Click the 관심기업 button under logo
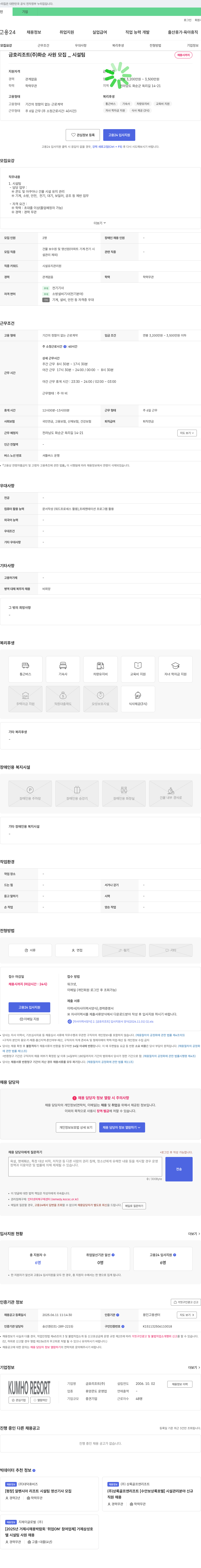The height and width of the screenshot is (1568, 201). point(19,1400)
